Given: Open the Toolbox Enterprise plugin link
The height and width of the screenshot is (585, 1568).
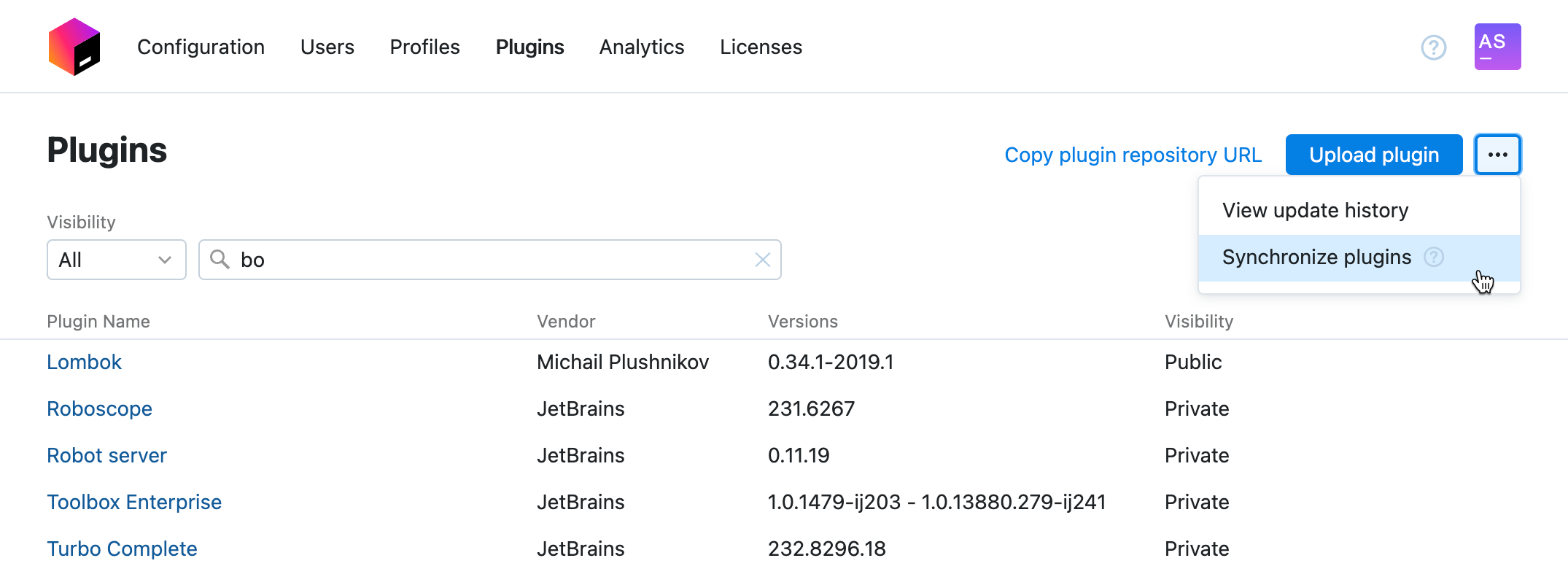Looking at the screenshot, I should tap(134, 502).
